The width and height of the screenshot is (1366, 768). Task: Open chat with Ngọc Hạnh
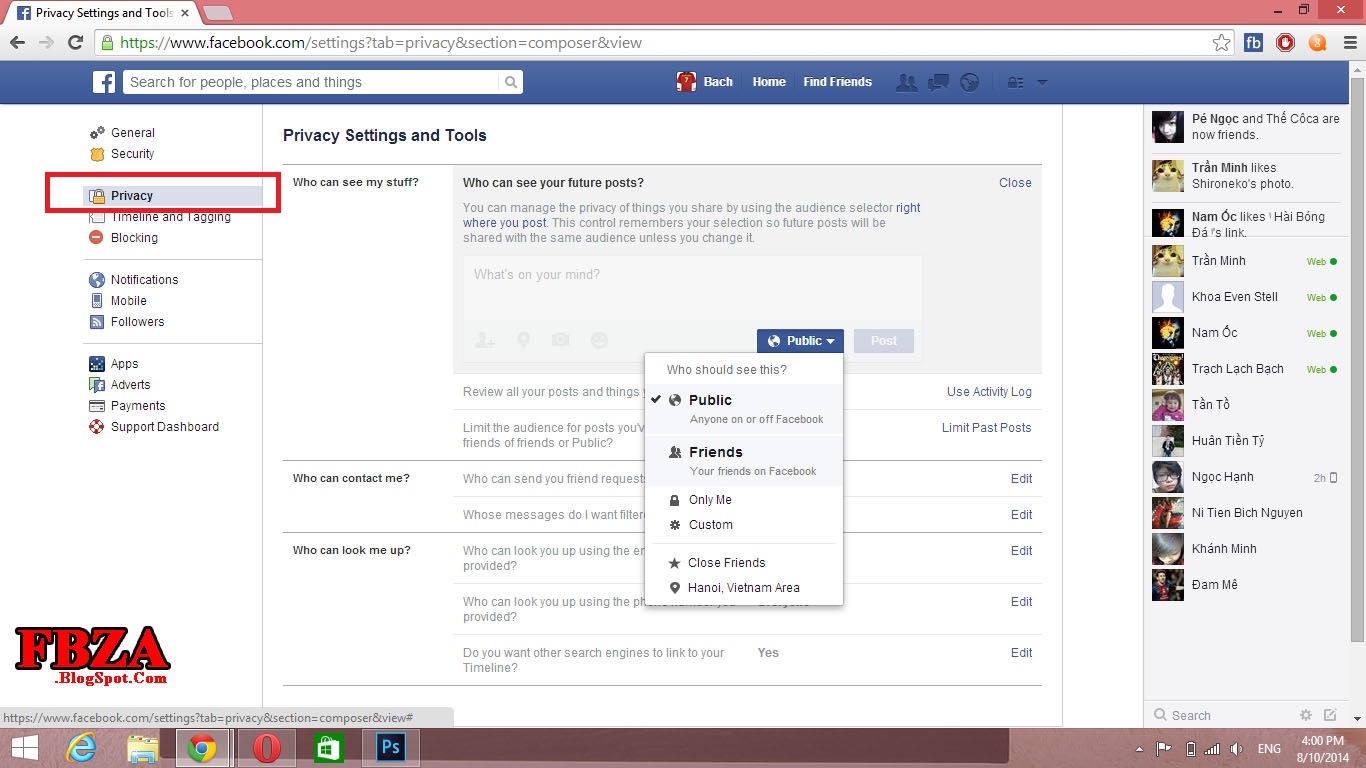[x=1244, y=477]
